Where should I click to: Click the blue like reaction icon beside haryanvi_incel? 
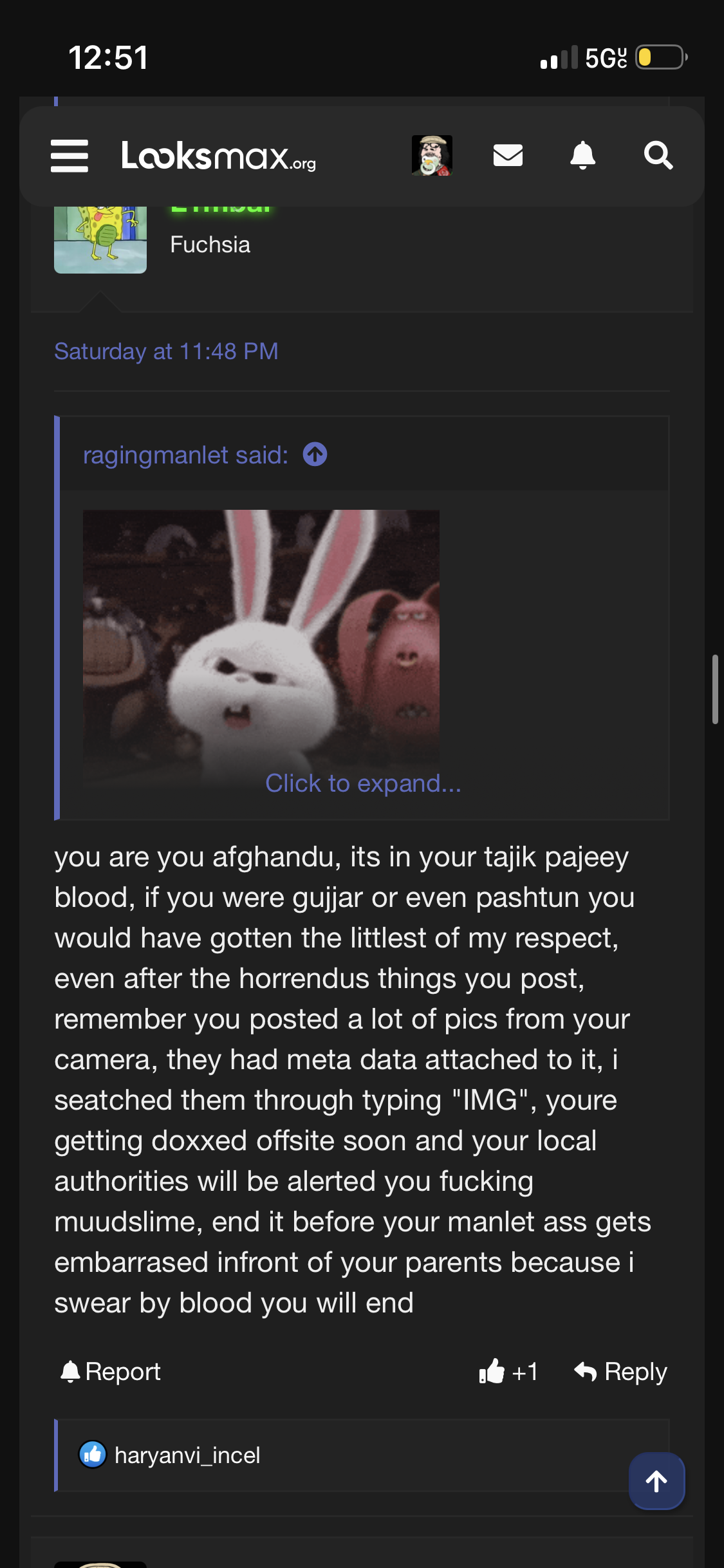click(x=93, y=1454)
